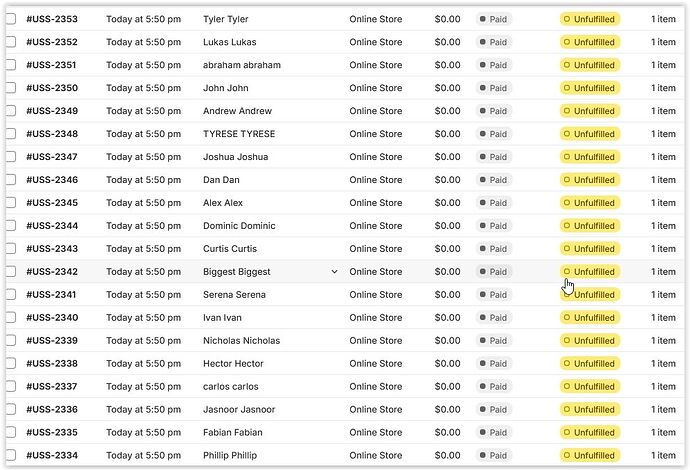
Task: Select the Paid badge for order #USS-2337
Action: click(494, 387)
